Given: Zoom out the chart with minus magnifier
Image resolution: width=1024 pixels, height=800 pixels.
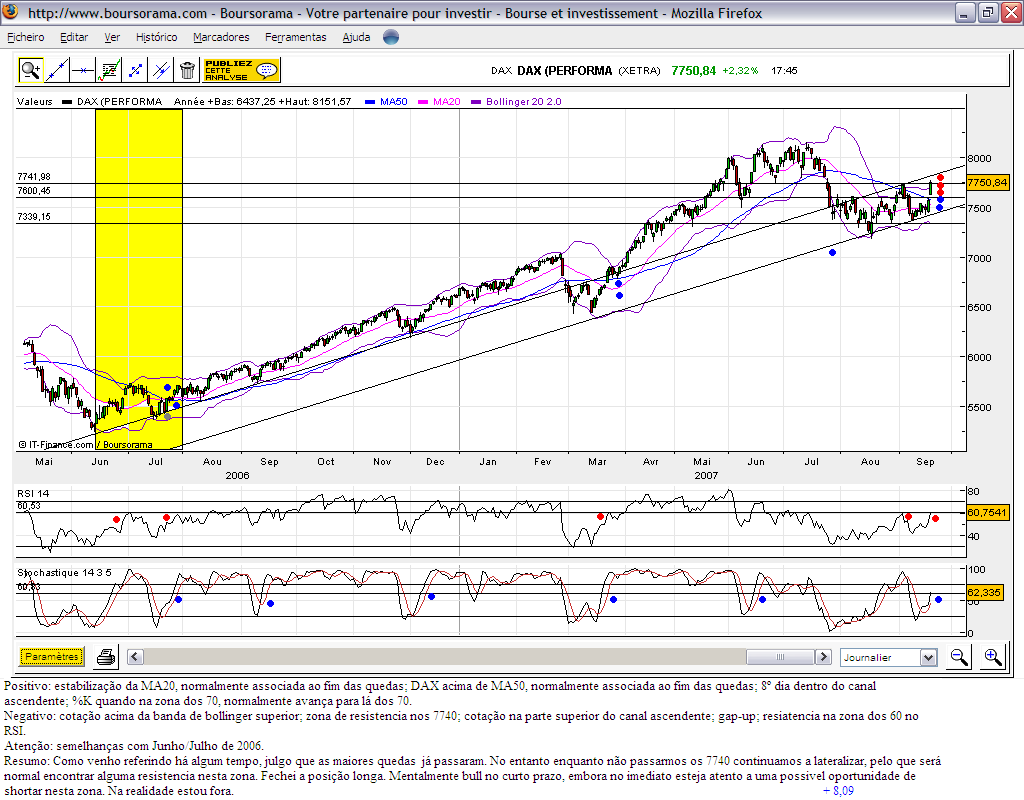Looking at the screenshot, I should 959,657.
